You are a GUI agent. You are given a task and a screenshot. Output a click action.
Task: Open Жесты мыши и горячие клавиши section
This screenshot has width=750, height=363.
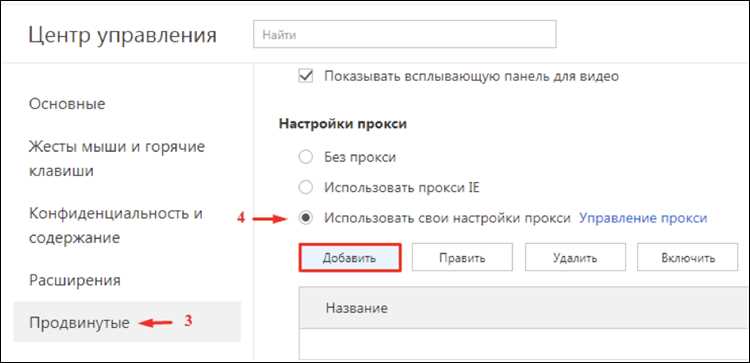pyautogui.click(x=117, y=158)
